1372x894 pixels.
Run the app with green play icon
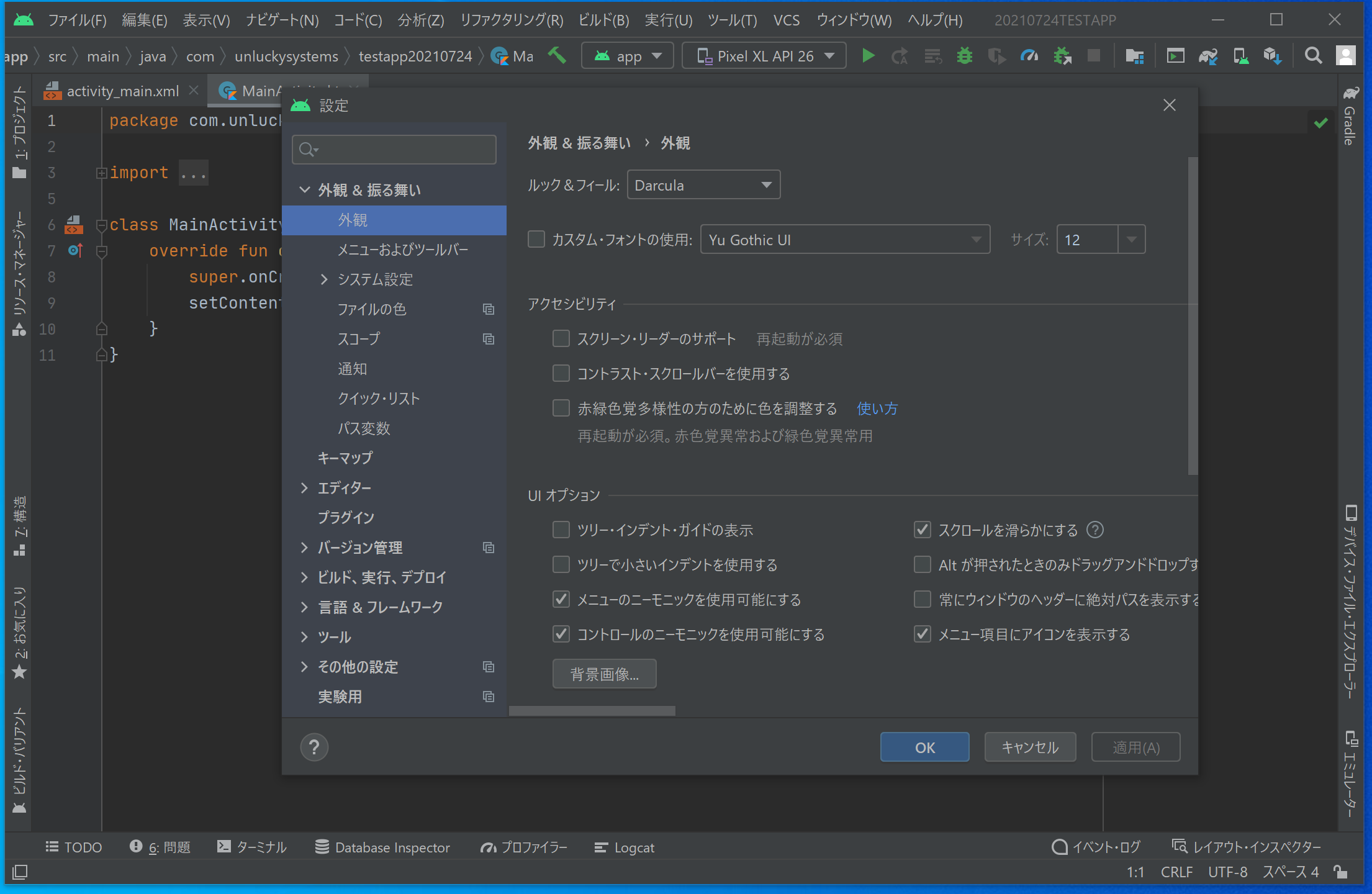point(869,56)
